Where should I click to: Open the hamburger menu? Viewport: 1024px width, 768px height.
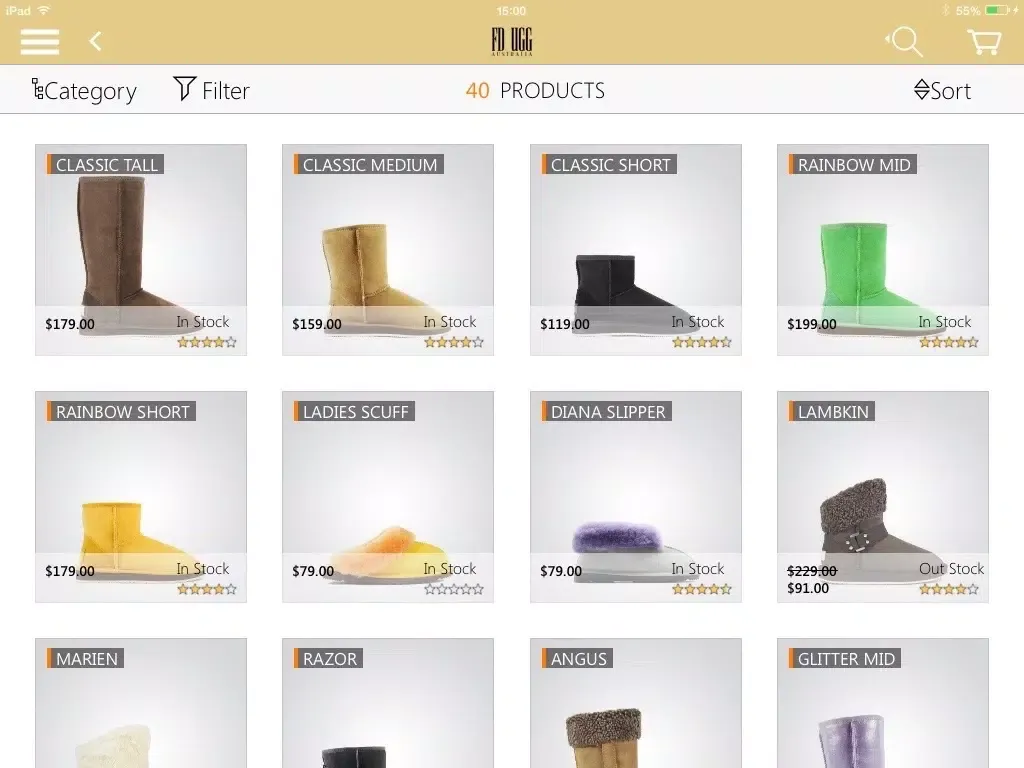coord(40,42)
